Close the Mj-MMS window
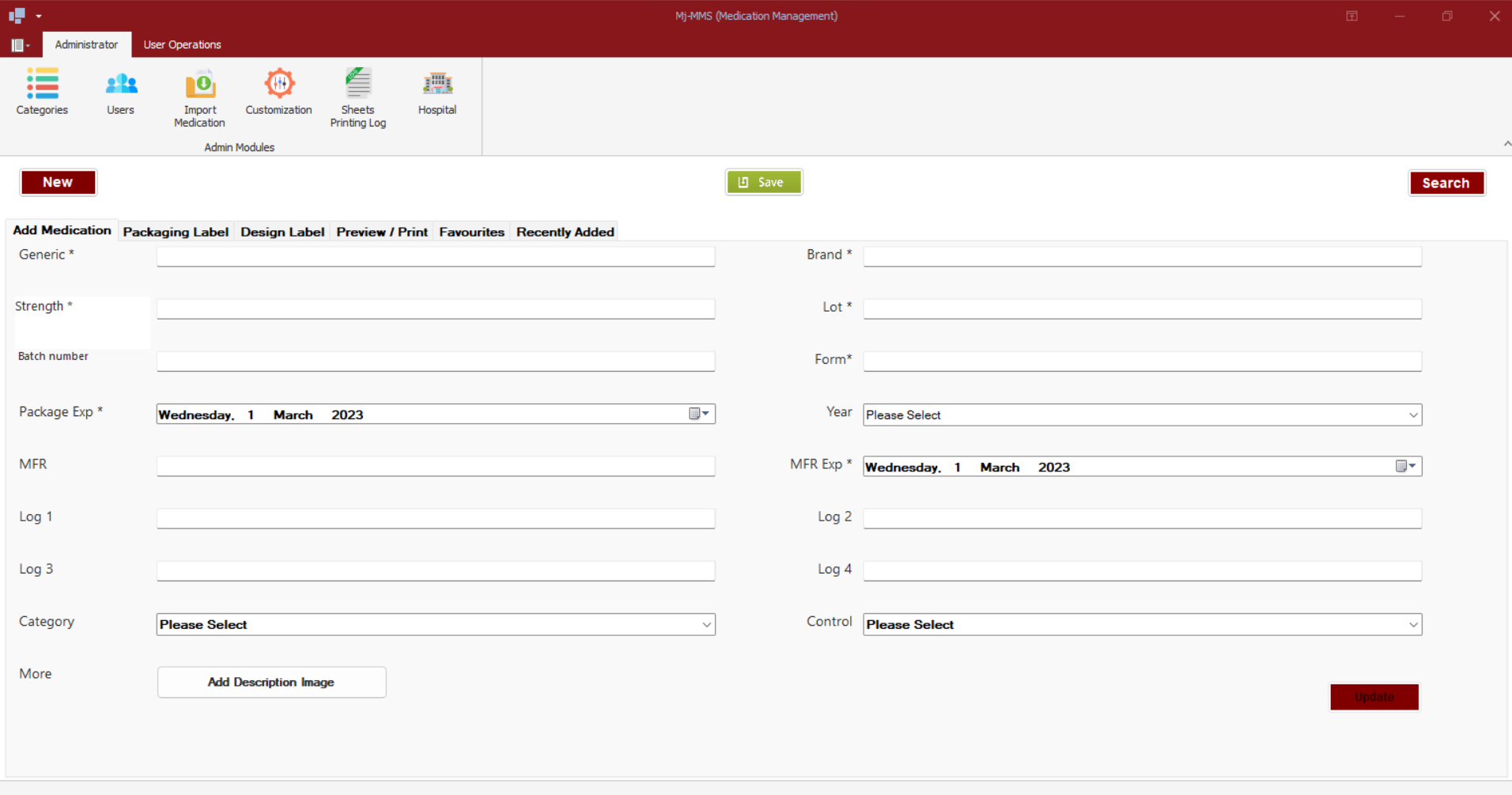 1495,16
